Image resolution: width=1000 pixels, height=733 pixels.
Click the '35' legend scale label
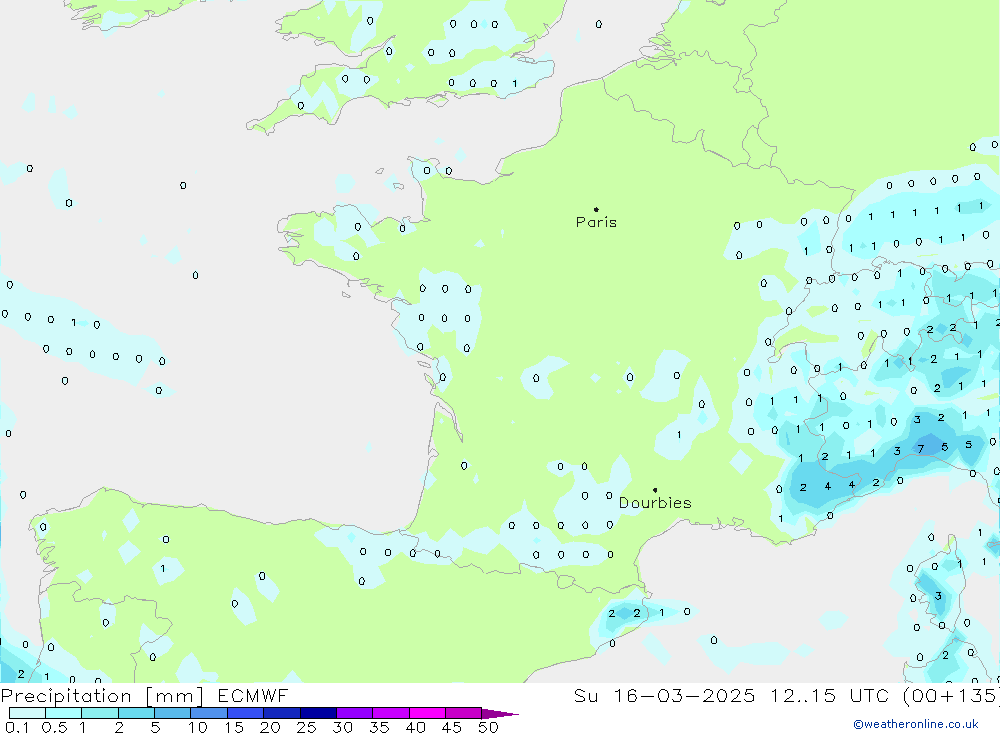click(379, 727)
